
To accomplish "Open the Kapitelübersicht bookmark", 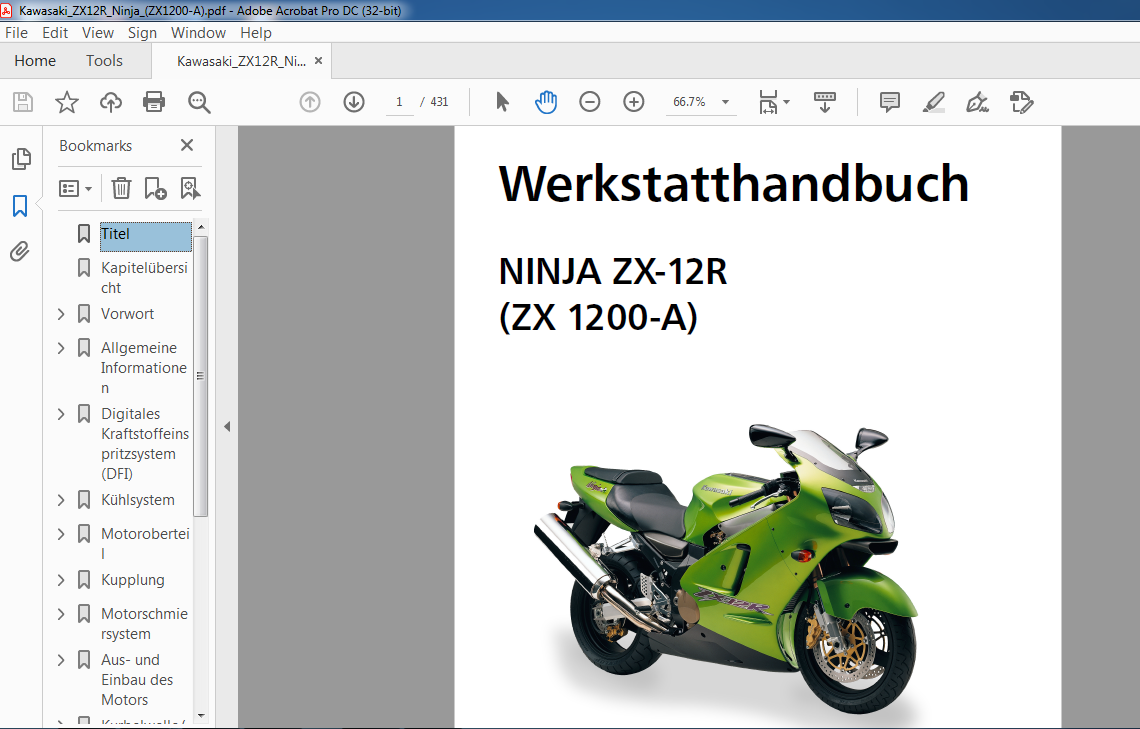I will pyautogui.click(x=144, y=278).
